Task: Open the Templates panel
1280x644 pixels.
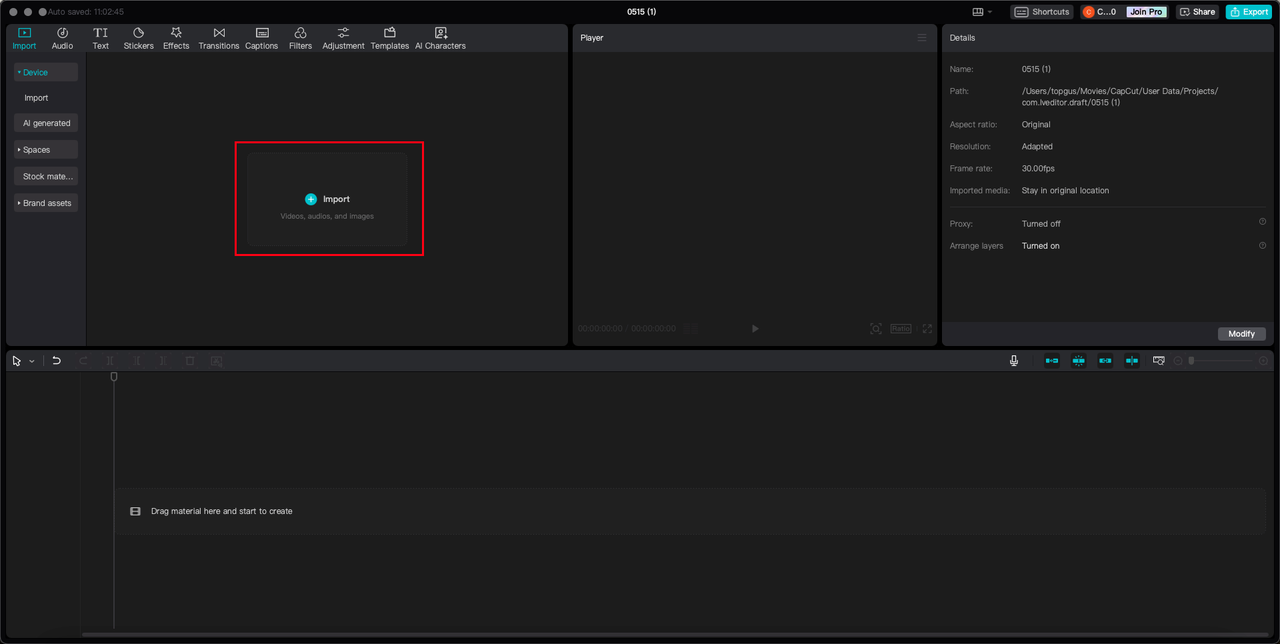Action: [x=390, y=38]
